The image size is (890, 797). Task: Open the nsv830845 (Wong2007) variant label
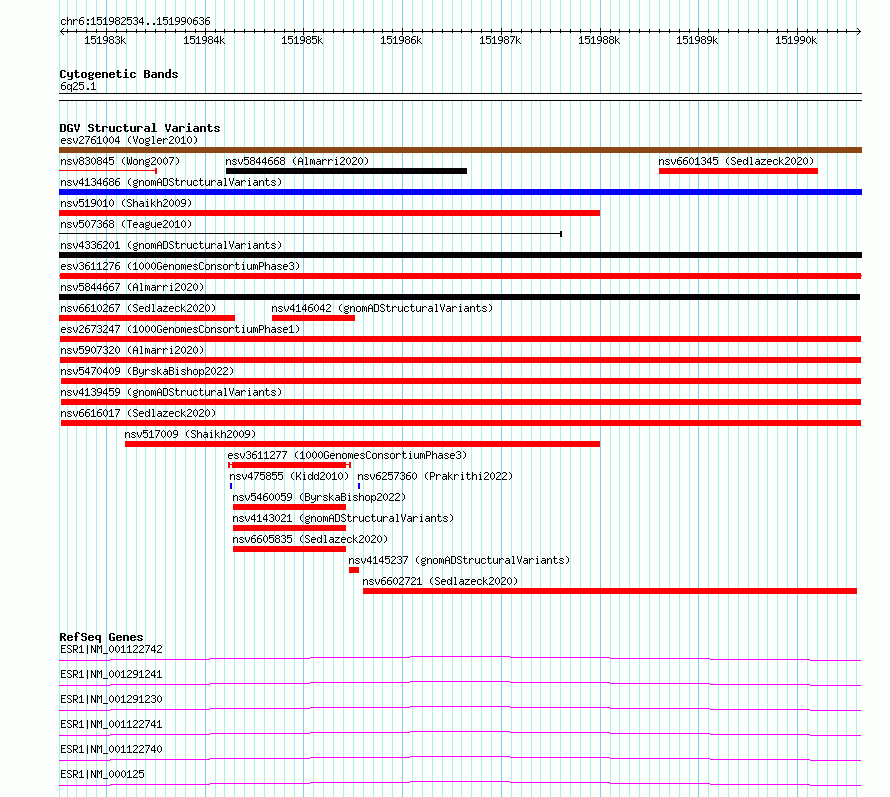click(x=120, y=161)
